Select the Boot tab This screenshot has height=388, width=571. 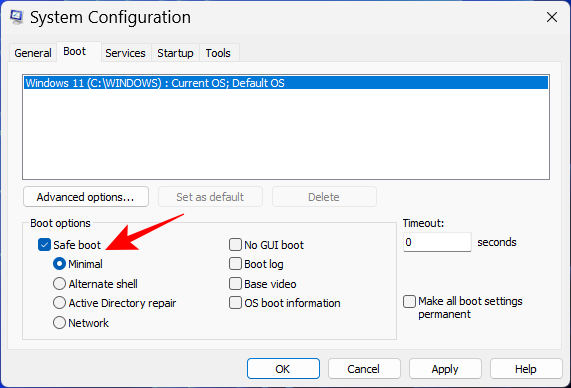[x=75, y=51]
